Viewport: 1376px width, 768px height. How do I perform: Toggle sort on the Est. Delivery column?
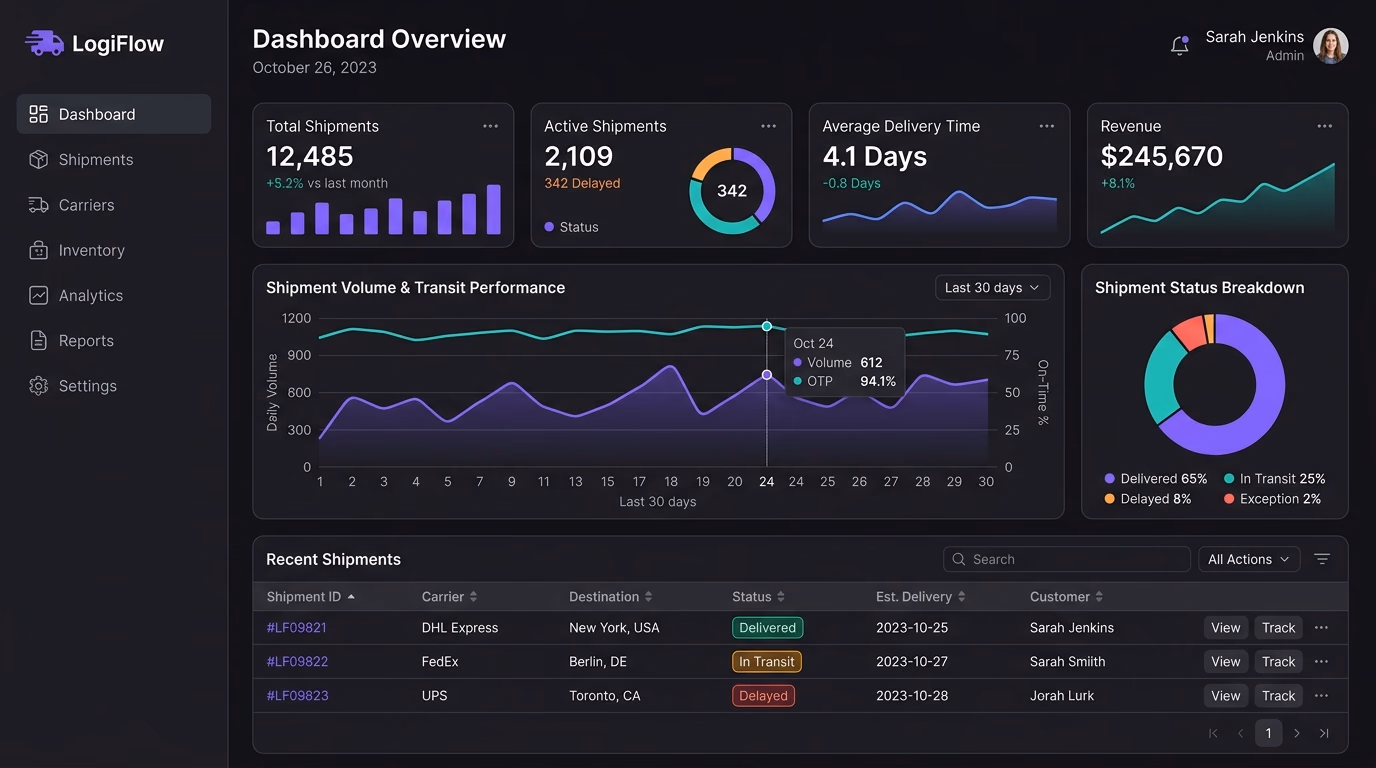pos(920,597)
